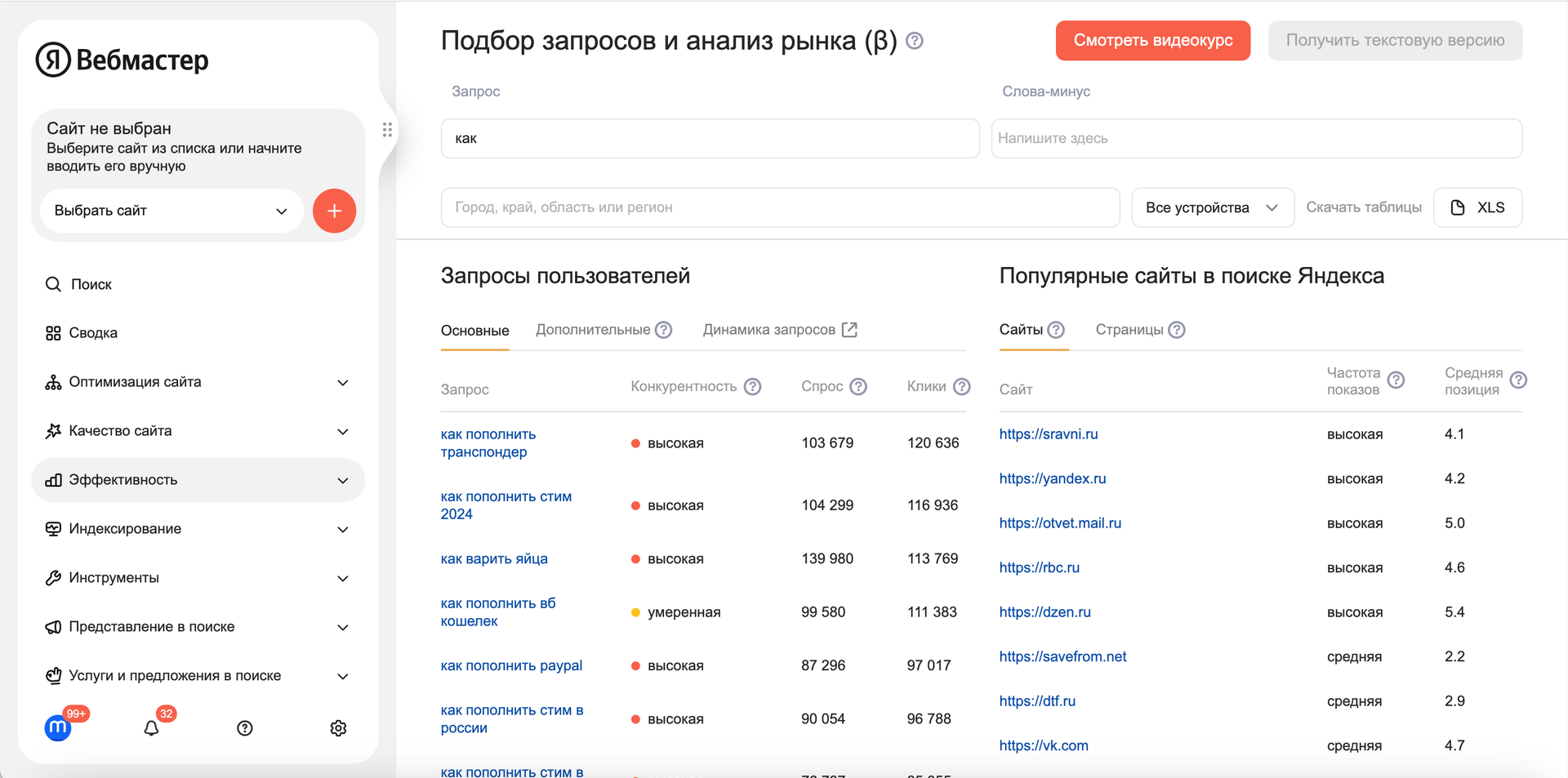1568x778 pixels.
Task: Click the Запрос input containing как
Action: 710,139
